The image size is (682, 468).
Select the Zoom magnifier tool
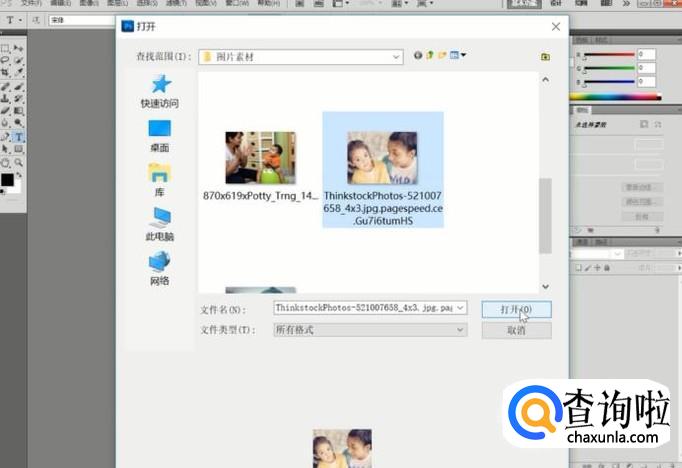click(18, 163)
